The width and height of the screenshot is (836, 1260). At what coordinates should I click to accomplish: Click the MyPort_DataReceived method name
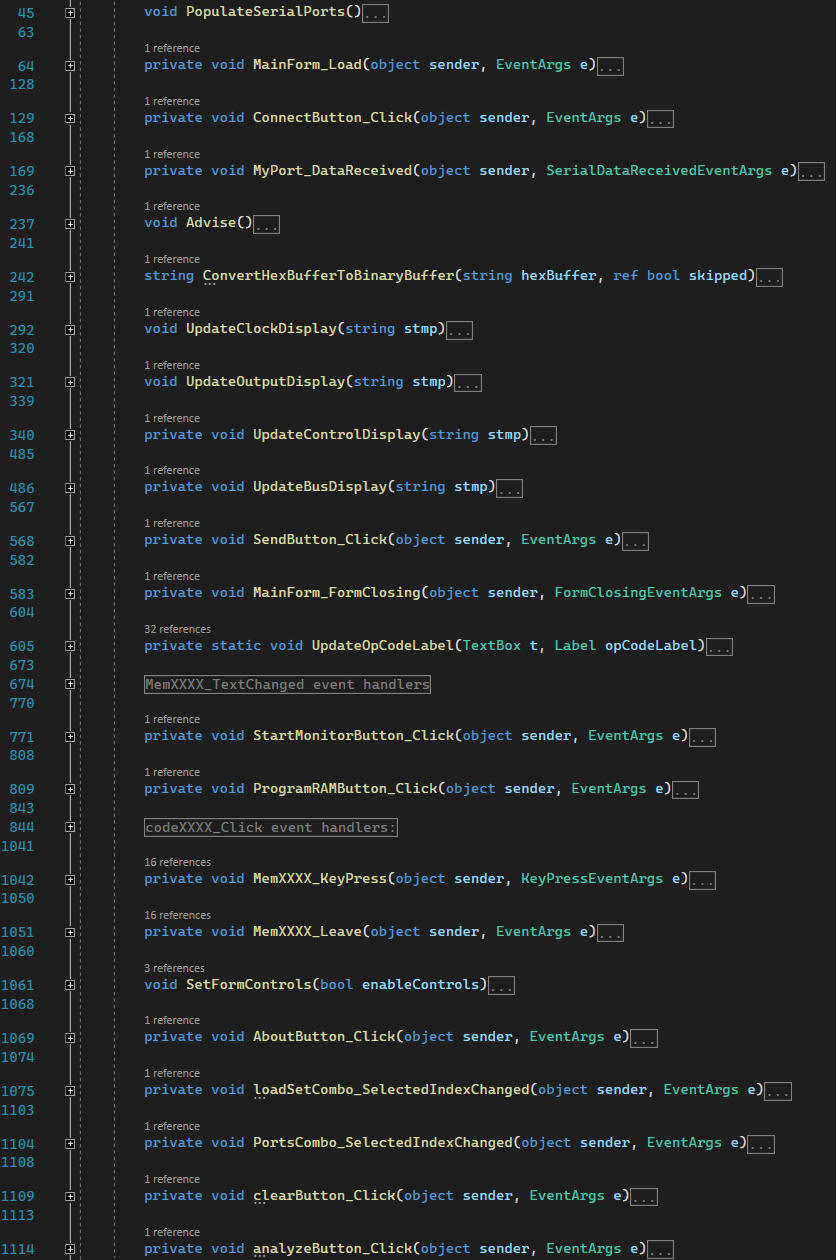[333, 171]
